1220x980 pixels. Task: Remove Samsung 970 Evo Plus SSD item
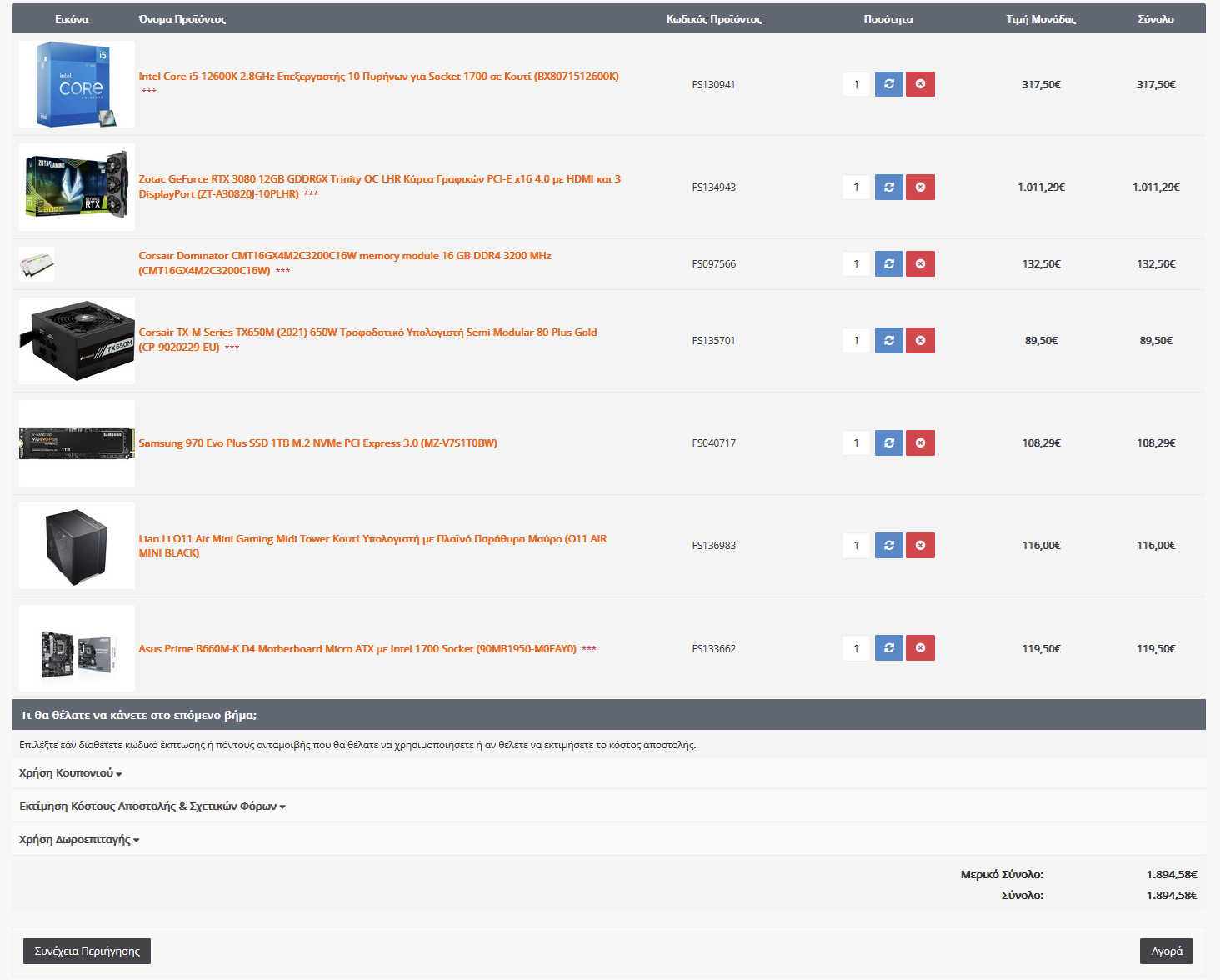920,442
